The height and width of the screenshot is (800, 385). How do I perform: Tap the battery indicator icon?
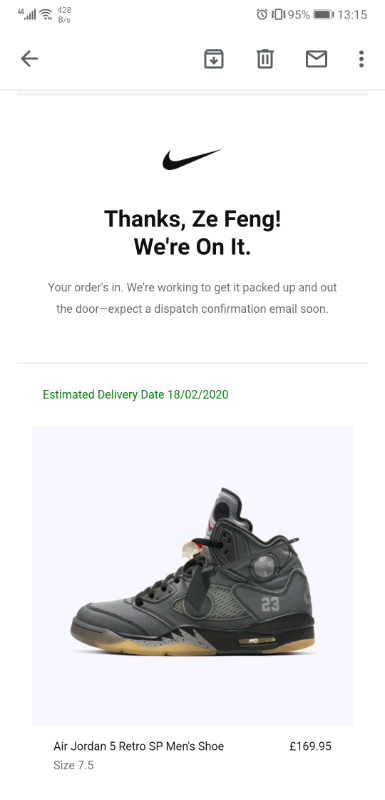pos(323,15)
